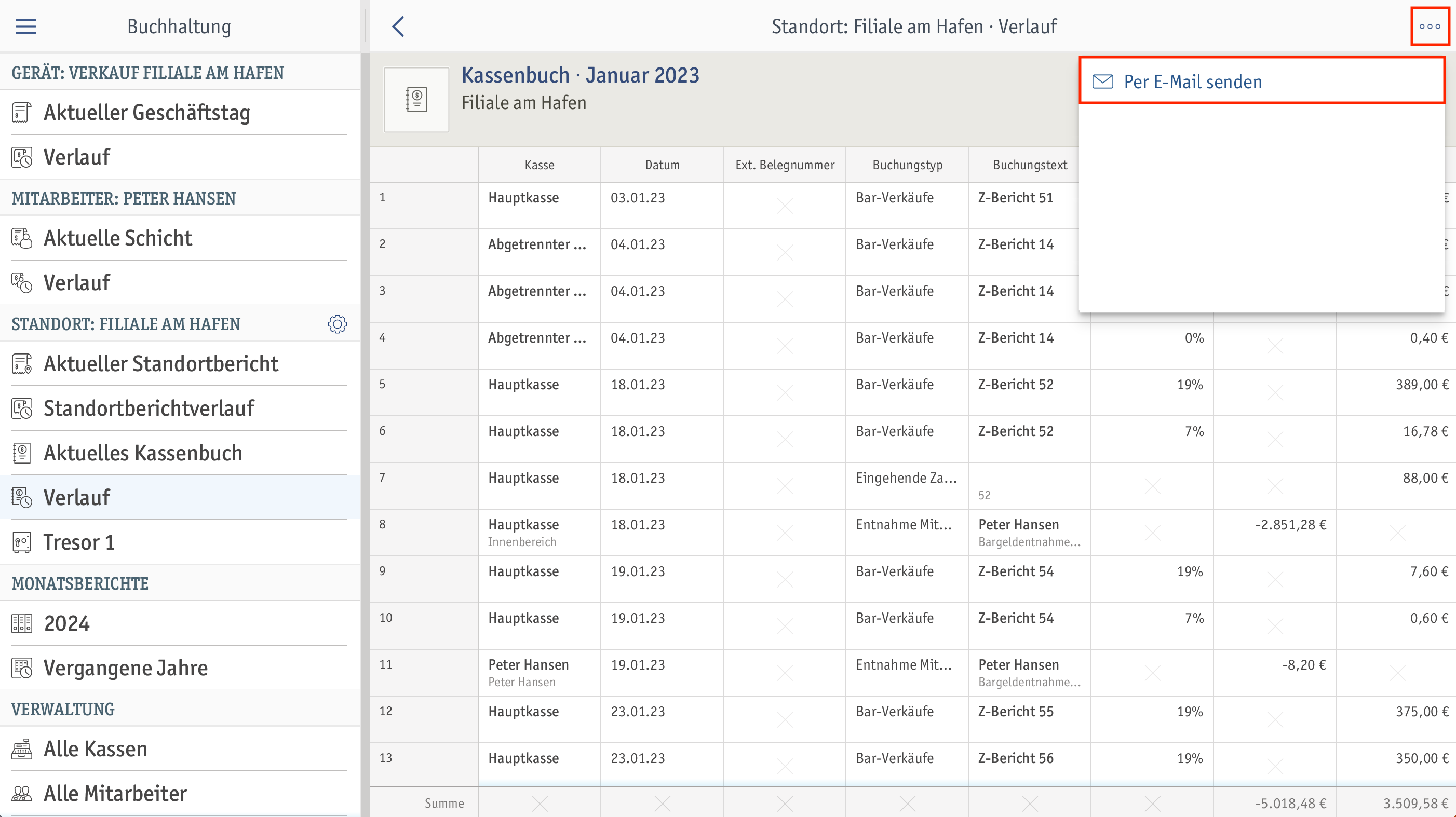Click the Vergangene Jahre icon
This screenshot has width=1456, height=817.
point(21,668)
